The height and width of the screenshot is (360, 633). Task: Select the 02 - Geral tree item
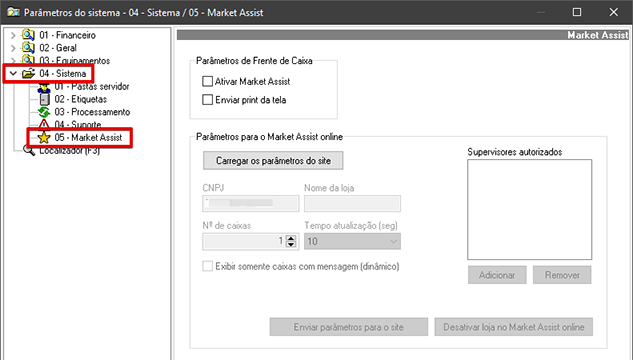click(x=58, y=48)
